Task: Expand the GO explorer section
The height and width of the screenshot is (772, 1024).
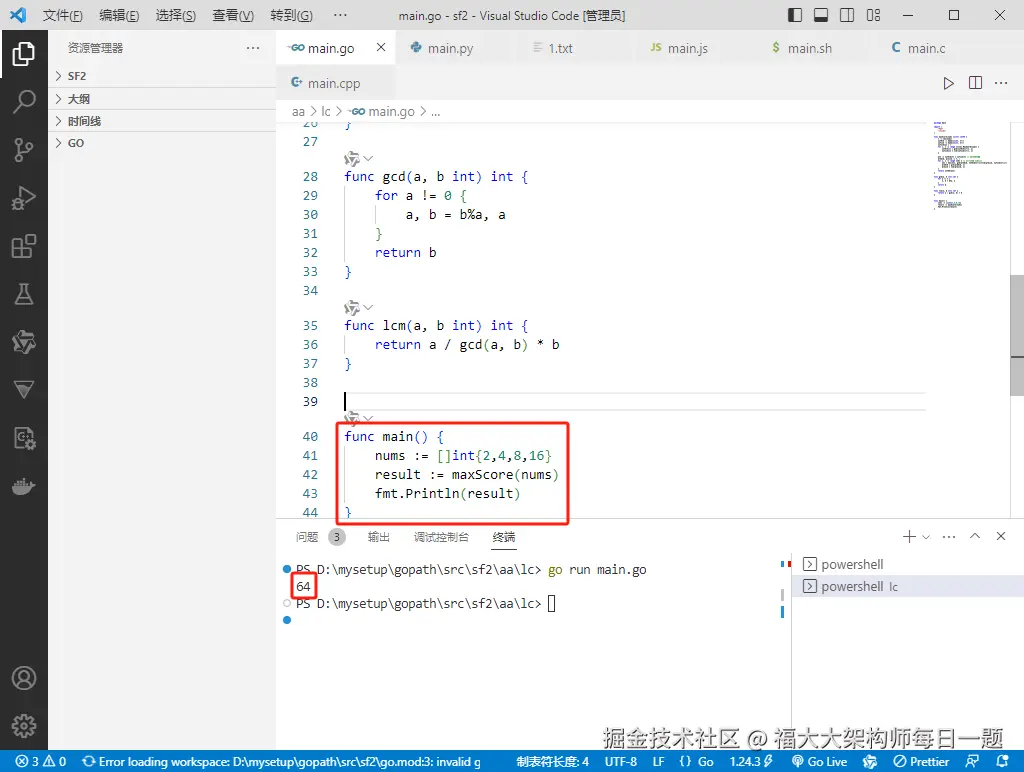Action: coord(162,143)
